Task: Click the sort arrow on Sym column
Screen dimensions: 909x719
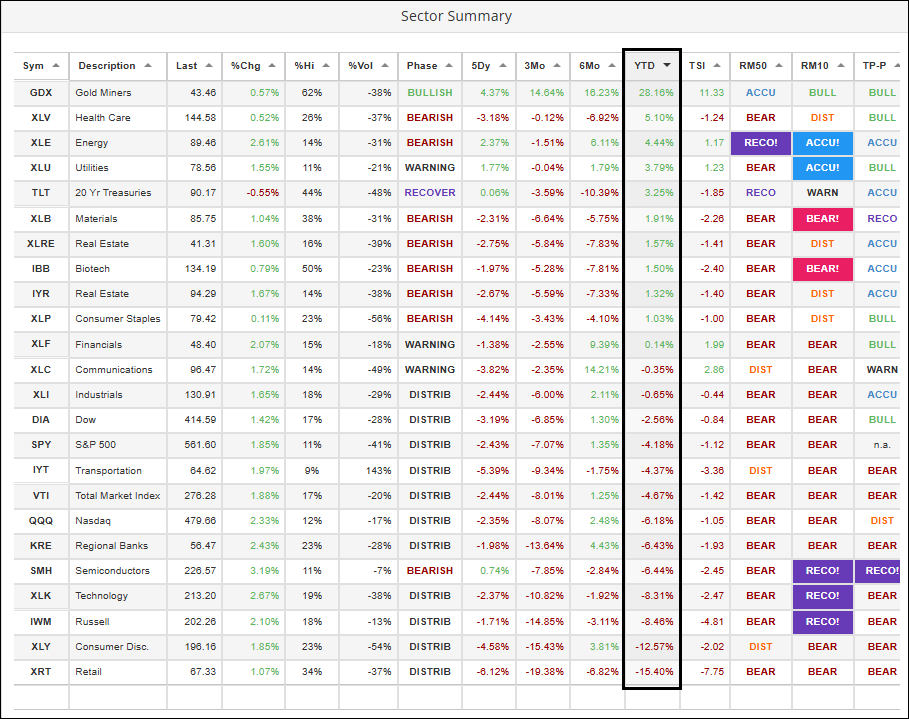Action: (x=56, y=66)
